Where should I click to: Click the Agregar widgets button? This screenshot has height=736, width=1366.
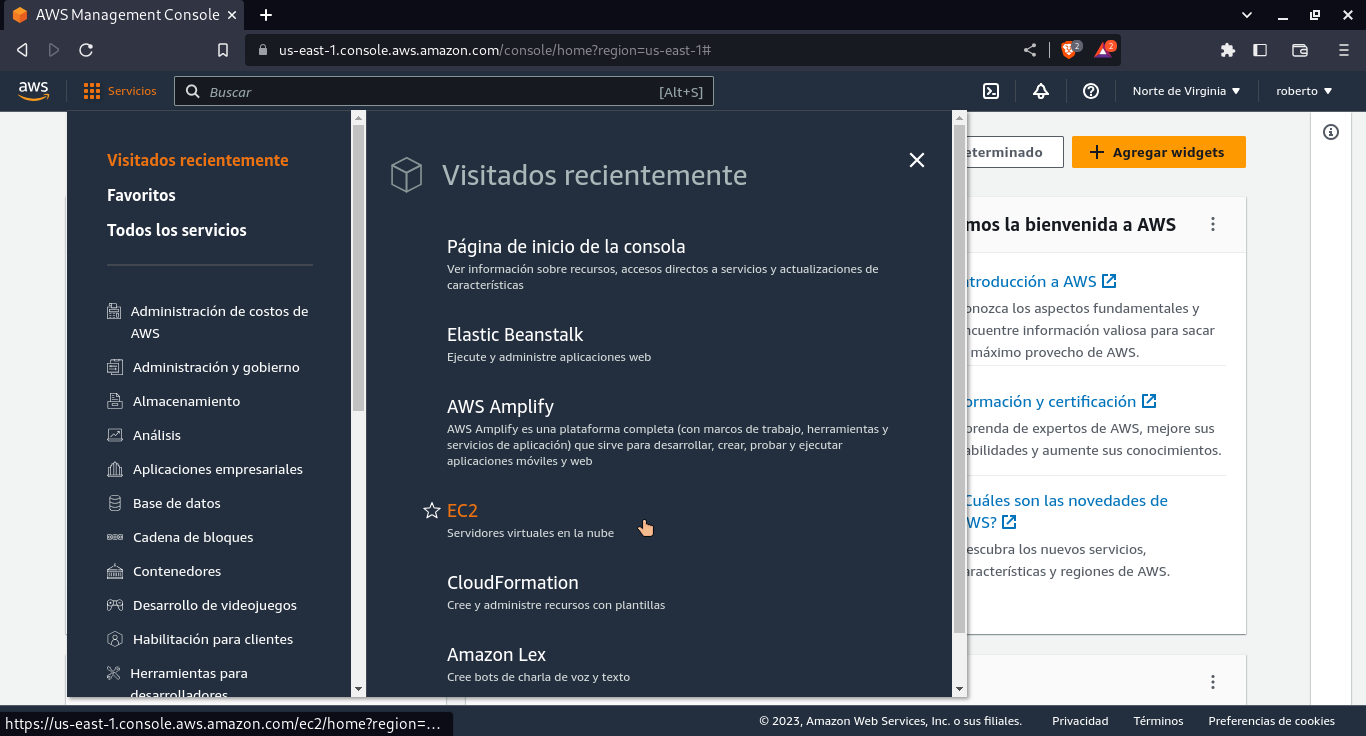(x=1159, y=152)
